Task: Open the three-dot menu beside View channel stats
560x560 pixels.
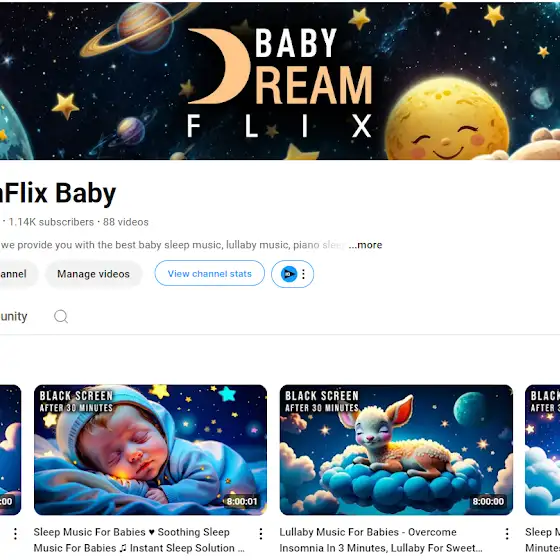Action: (x=304, y=274)
